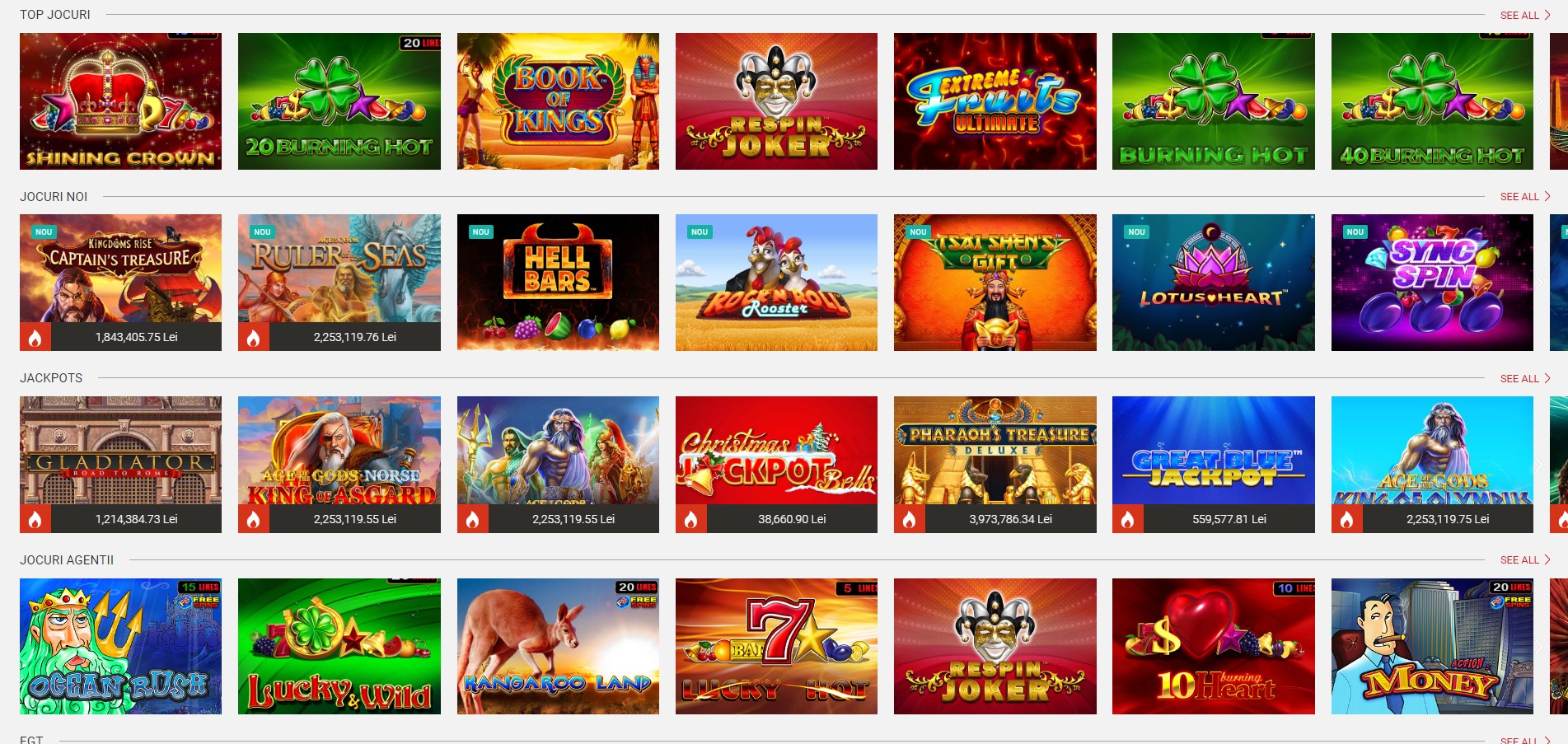Image resolution: width=1568 pixels, height=744 pixels.
Task: Click flame icon under Pharaoh's Treasure Deluxe
Action: tap(910, 519)
